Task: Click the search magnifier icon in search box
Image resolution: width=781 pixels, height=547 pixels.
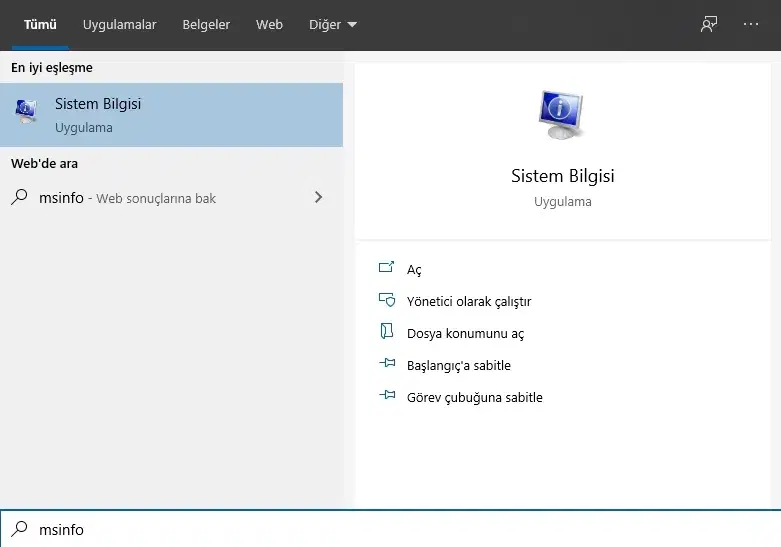Action: point(19,529)
